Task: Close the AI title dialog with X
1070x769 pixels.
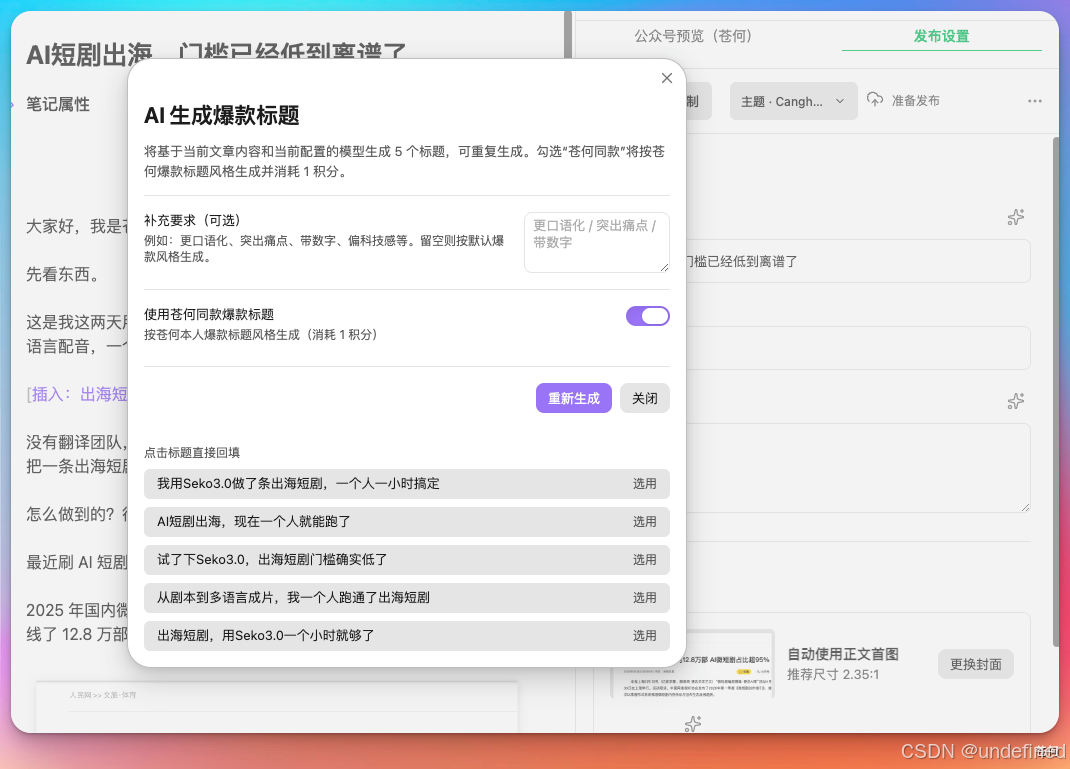Action: click(x=667, y=78)
